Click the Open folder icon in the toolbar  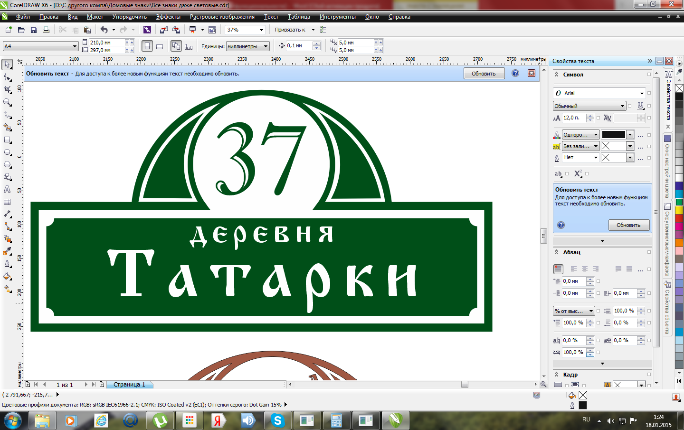coord(21,30)
